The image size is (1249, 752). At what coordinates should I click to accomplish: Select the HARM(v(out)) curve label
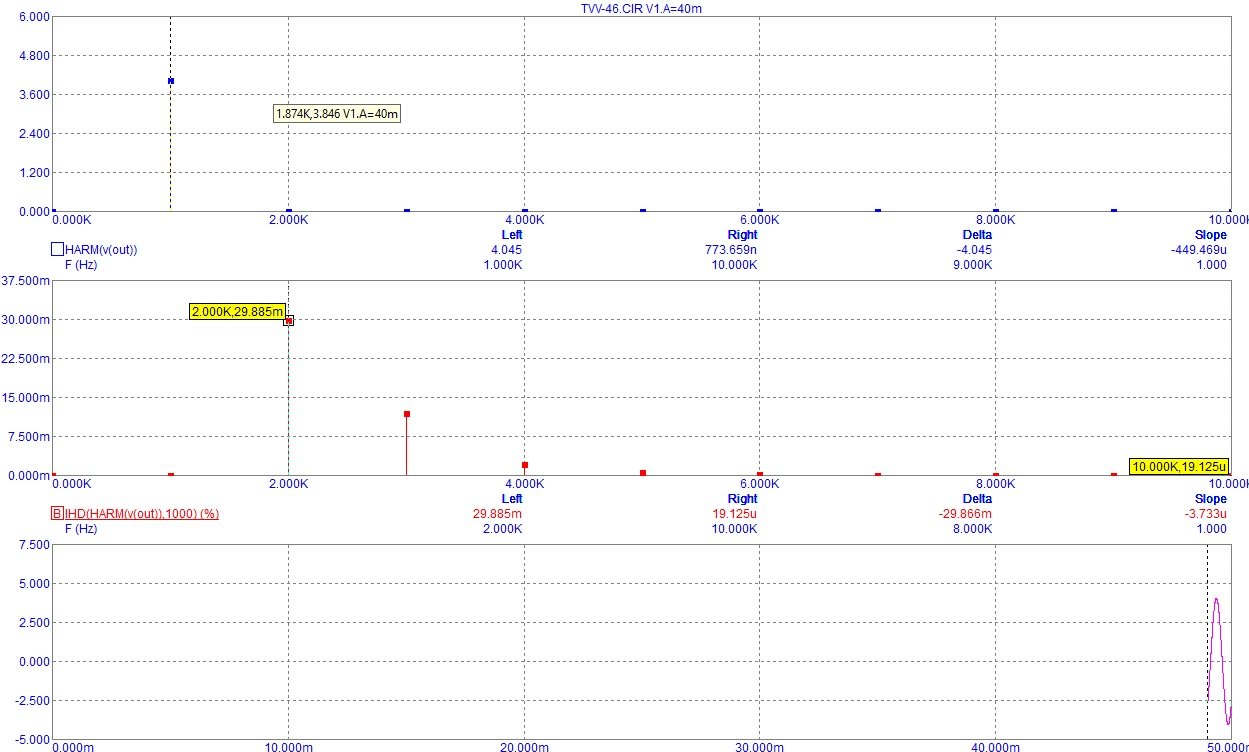(101, 250)
